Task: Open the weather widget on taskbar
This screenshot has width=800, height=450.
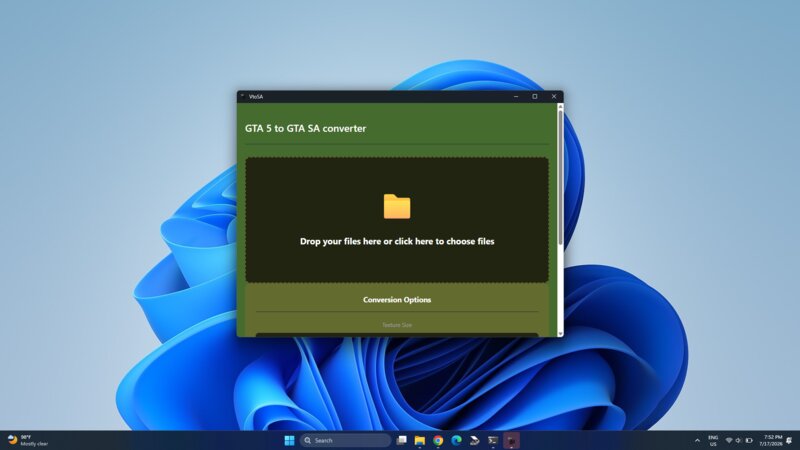Action: coord(28,440)
